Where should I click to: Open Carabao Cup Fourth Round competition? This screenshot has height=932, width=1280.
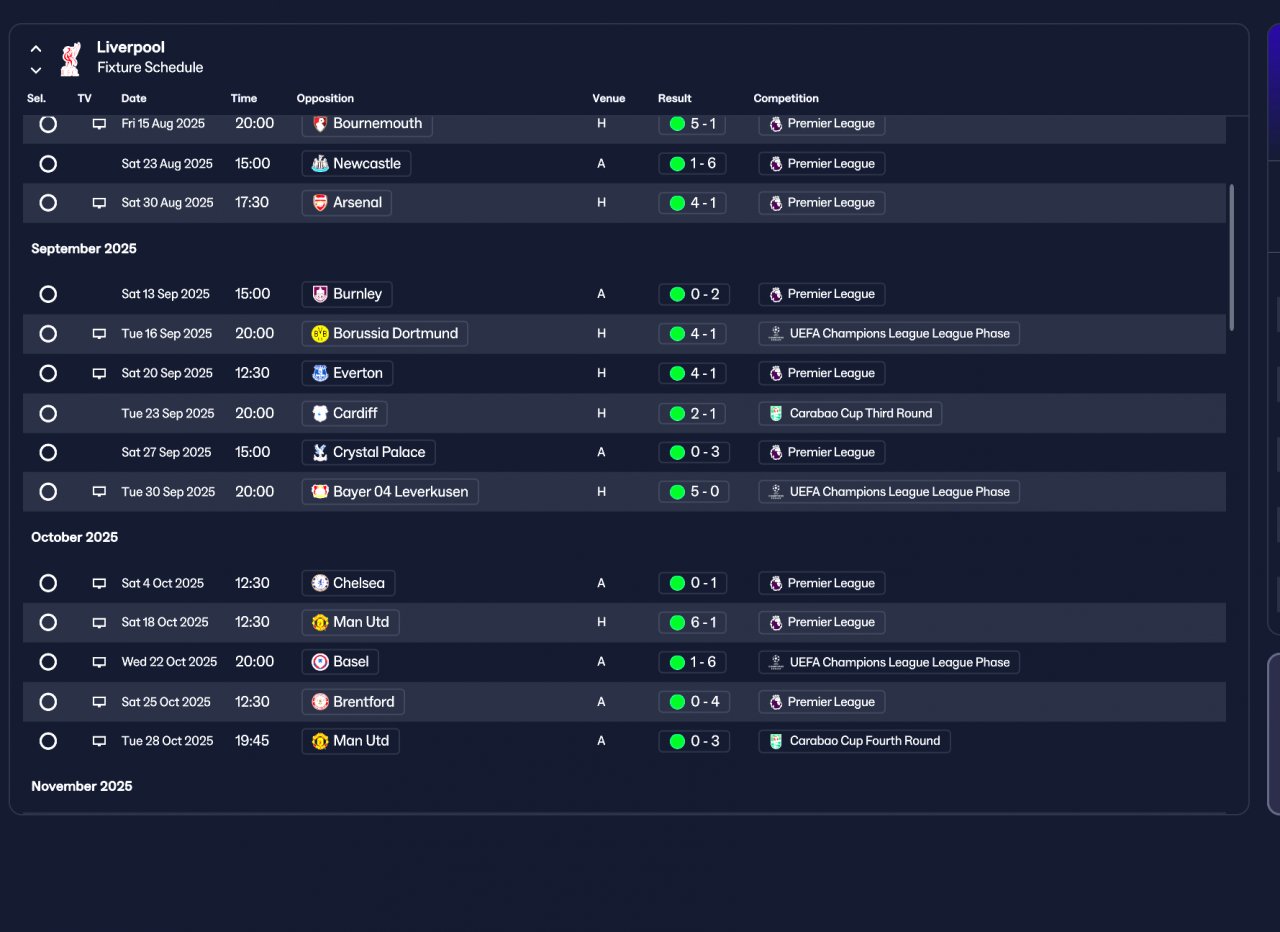pyautogui.click(x=855, y=741)
